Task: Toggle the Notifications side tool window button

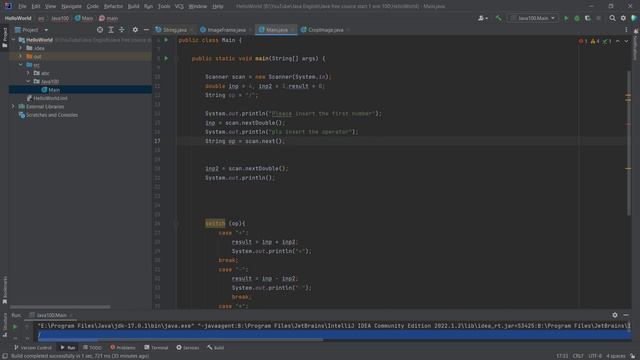Action: tap(636, 45)
